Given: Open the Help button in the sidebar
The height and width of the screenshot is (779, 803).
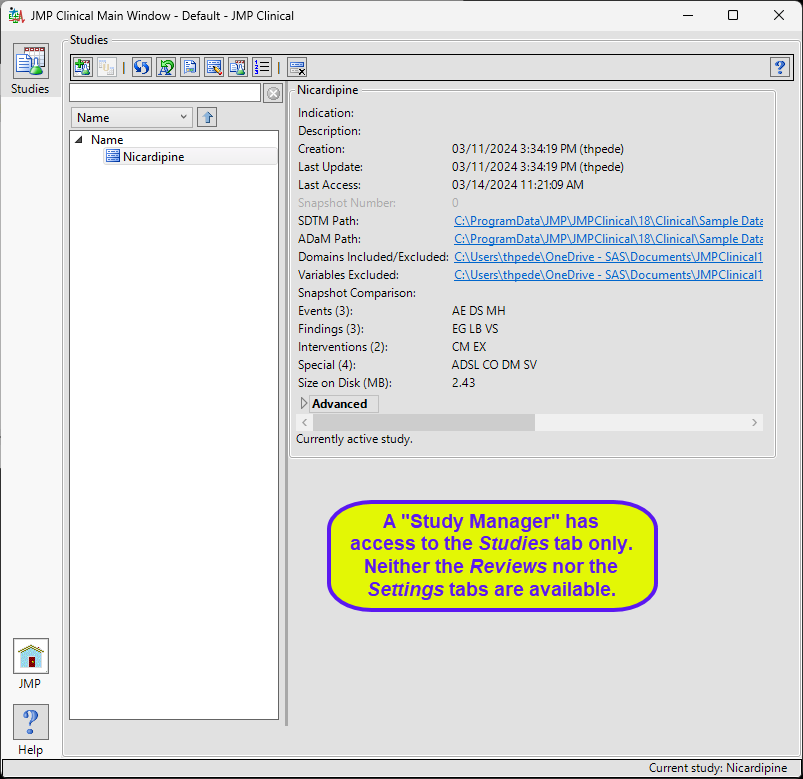Looking at the screenshot, I should [31, 723].
